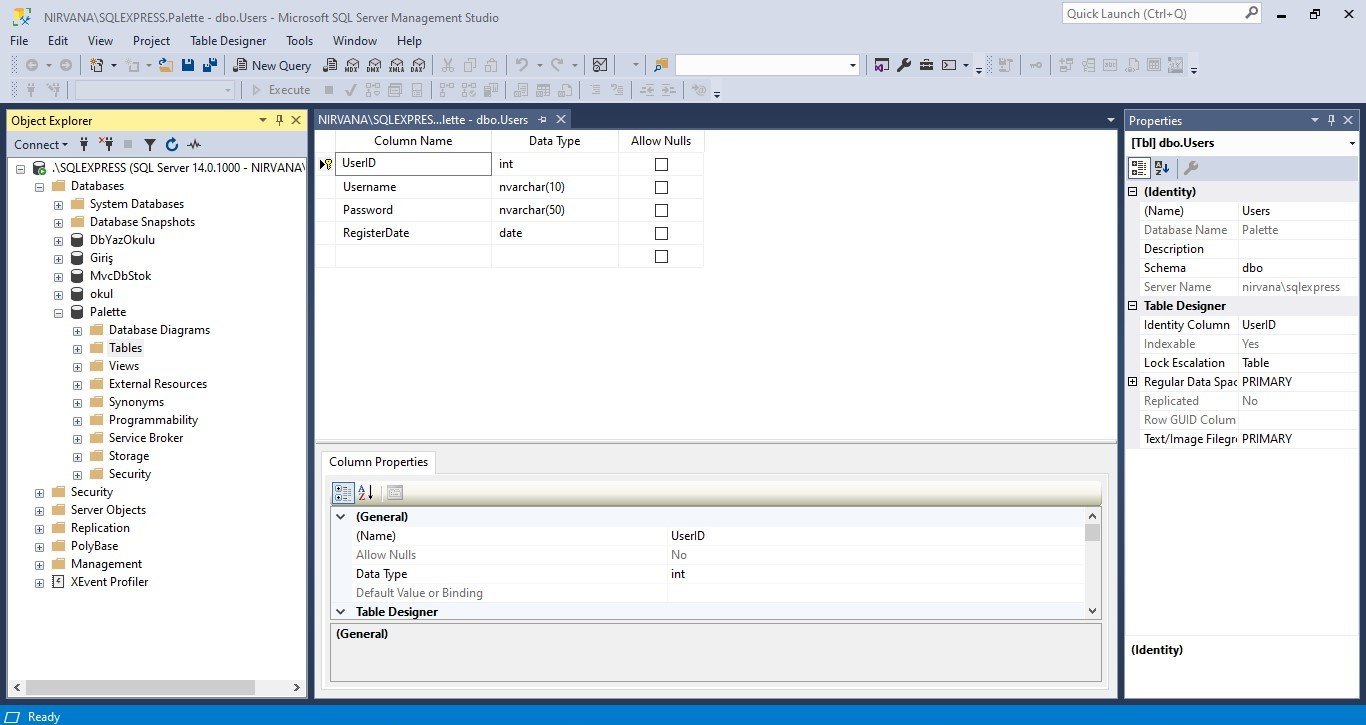Open the wrench Properties Window icon
This screenshot has width=1366, height=725.
point(904,65)
